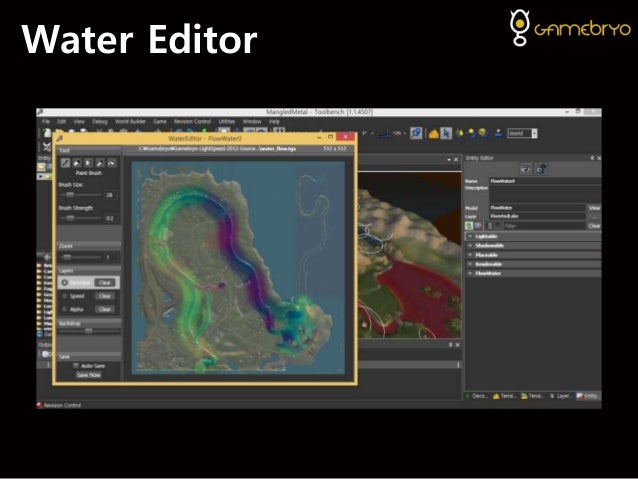The width and height of the screenshot is (638, 479).
Task: Open the viewport panel dropdown arrow
Action: click(449, 160)
